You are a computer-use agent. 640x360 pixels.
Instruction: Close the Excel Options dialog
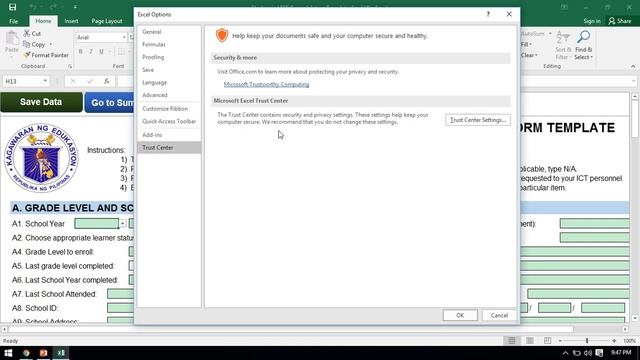coord(509,14)
